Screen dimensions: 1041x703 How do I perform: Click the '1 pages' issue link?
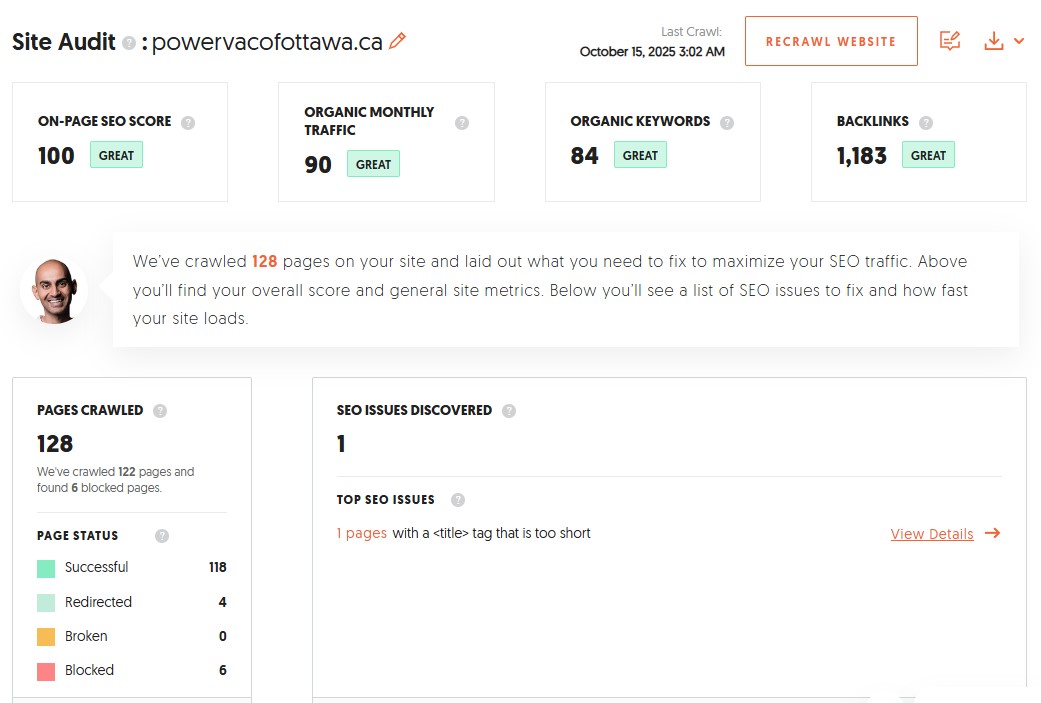coord(361,533)
